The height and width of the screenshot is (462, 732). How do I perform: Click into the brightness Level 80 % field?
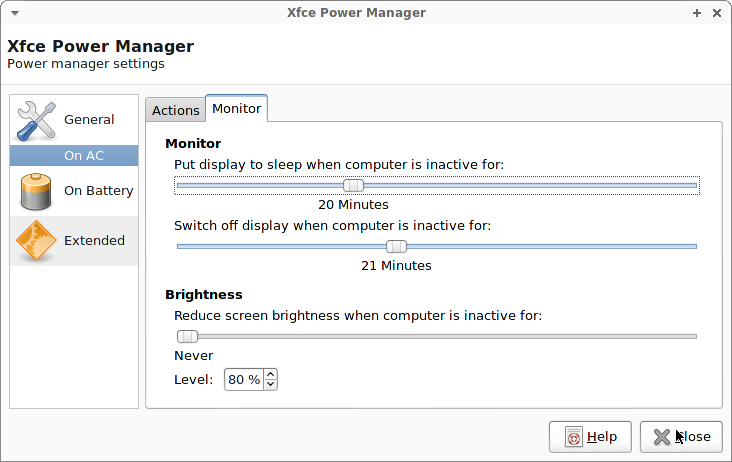pyautogui.click(x=244, y=379)
